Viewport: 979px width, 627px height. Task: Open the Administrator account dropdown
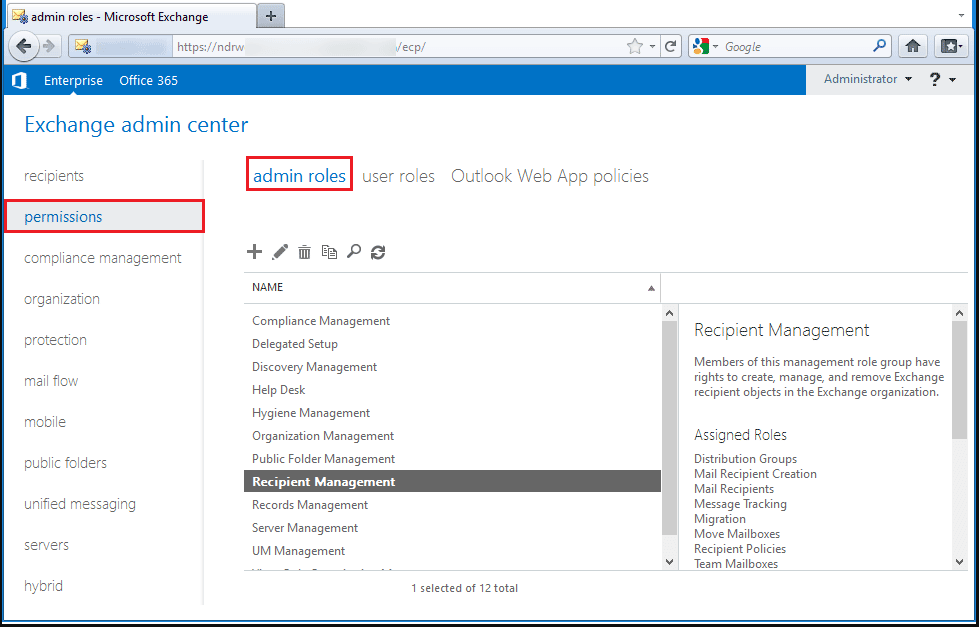pyautogui.click(x=867, y=80)
